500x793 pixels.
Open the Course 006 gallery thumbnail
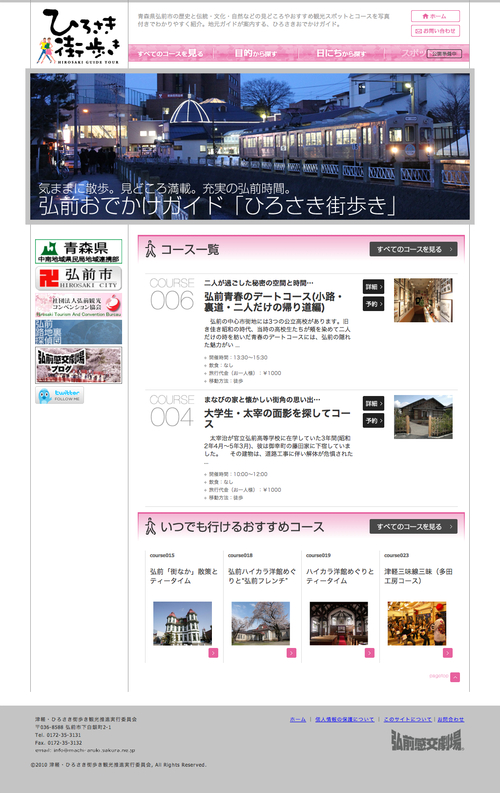tap(423, 300)
